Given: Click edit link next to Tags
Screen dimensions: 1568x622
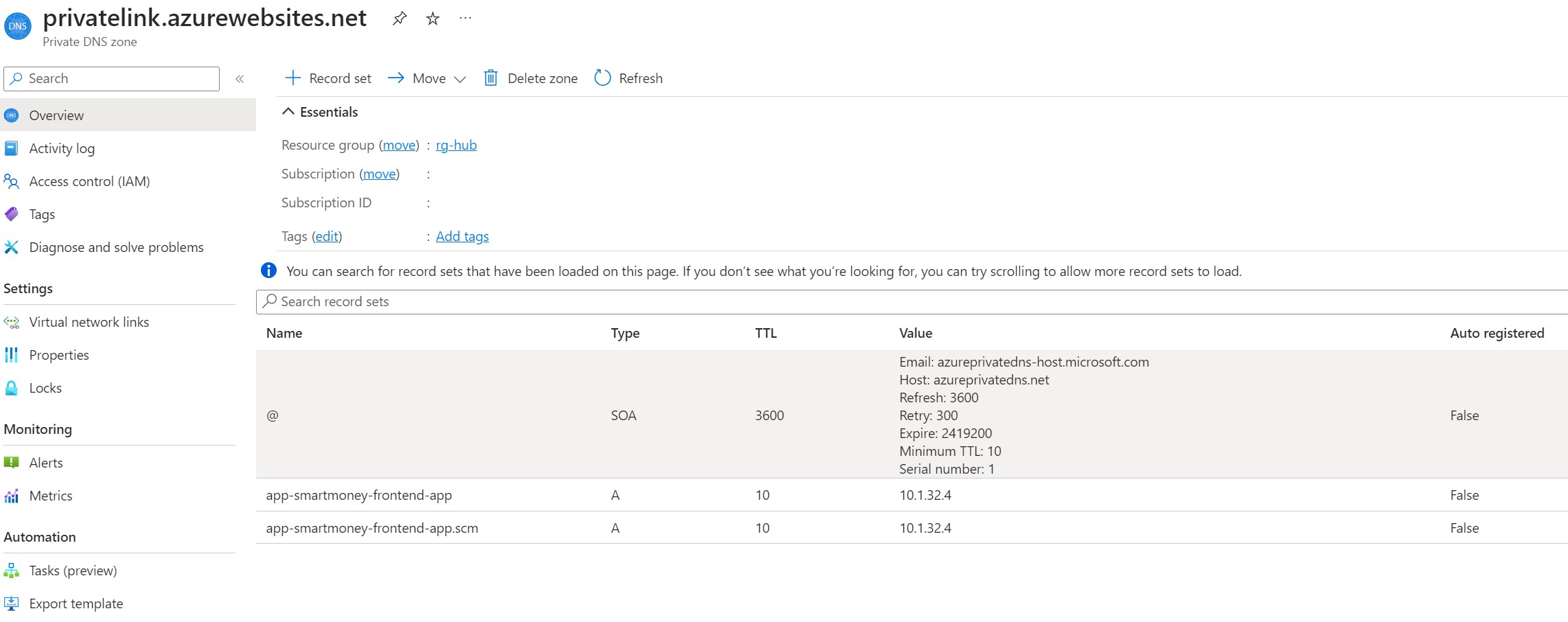Looking at the screenshot, I should coord(327,236).
